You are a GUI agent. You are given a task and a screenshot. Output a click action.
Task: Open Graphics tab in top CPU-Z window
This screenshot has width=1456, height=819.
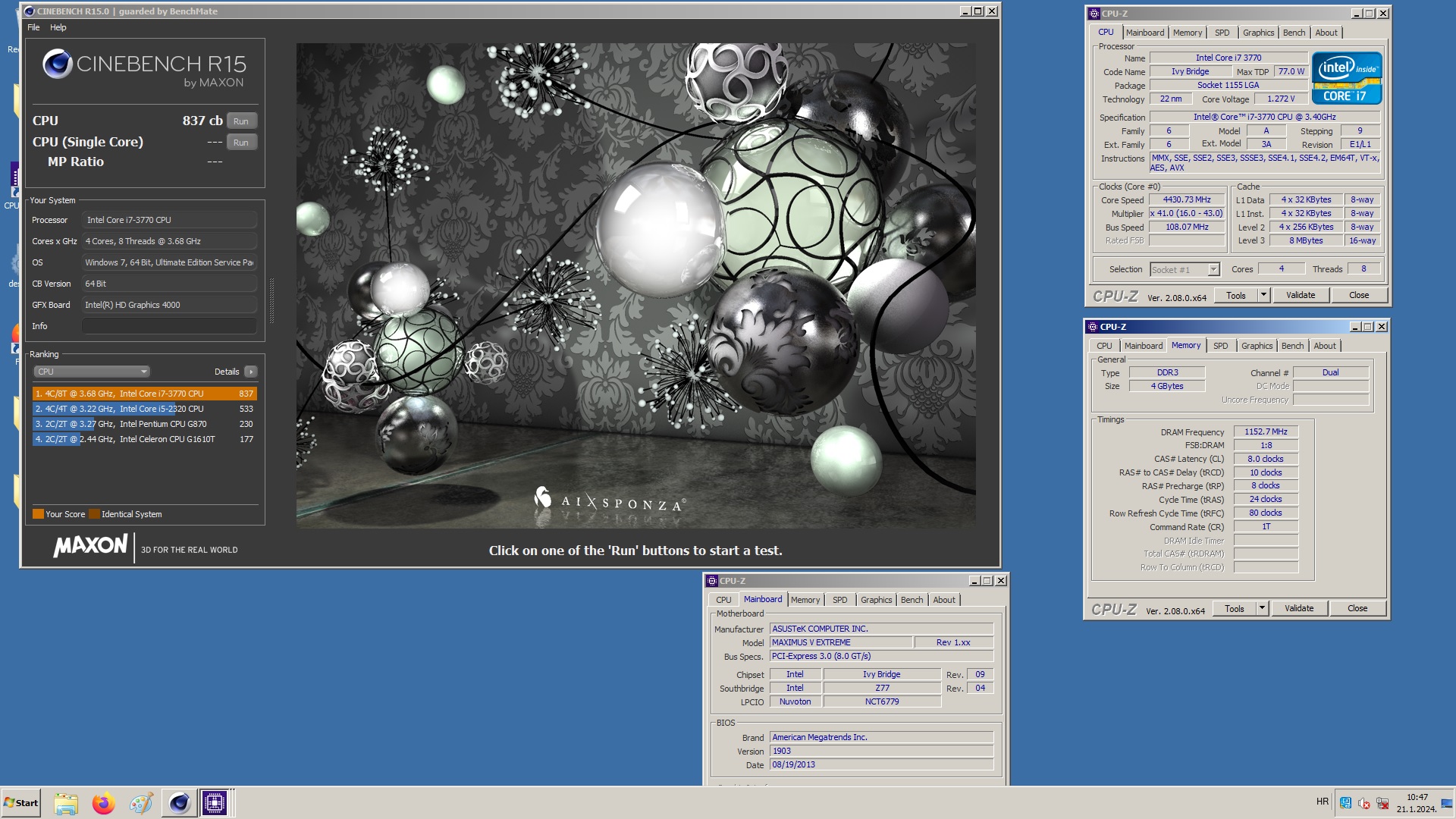[x=1258, y=33]
